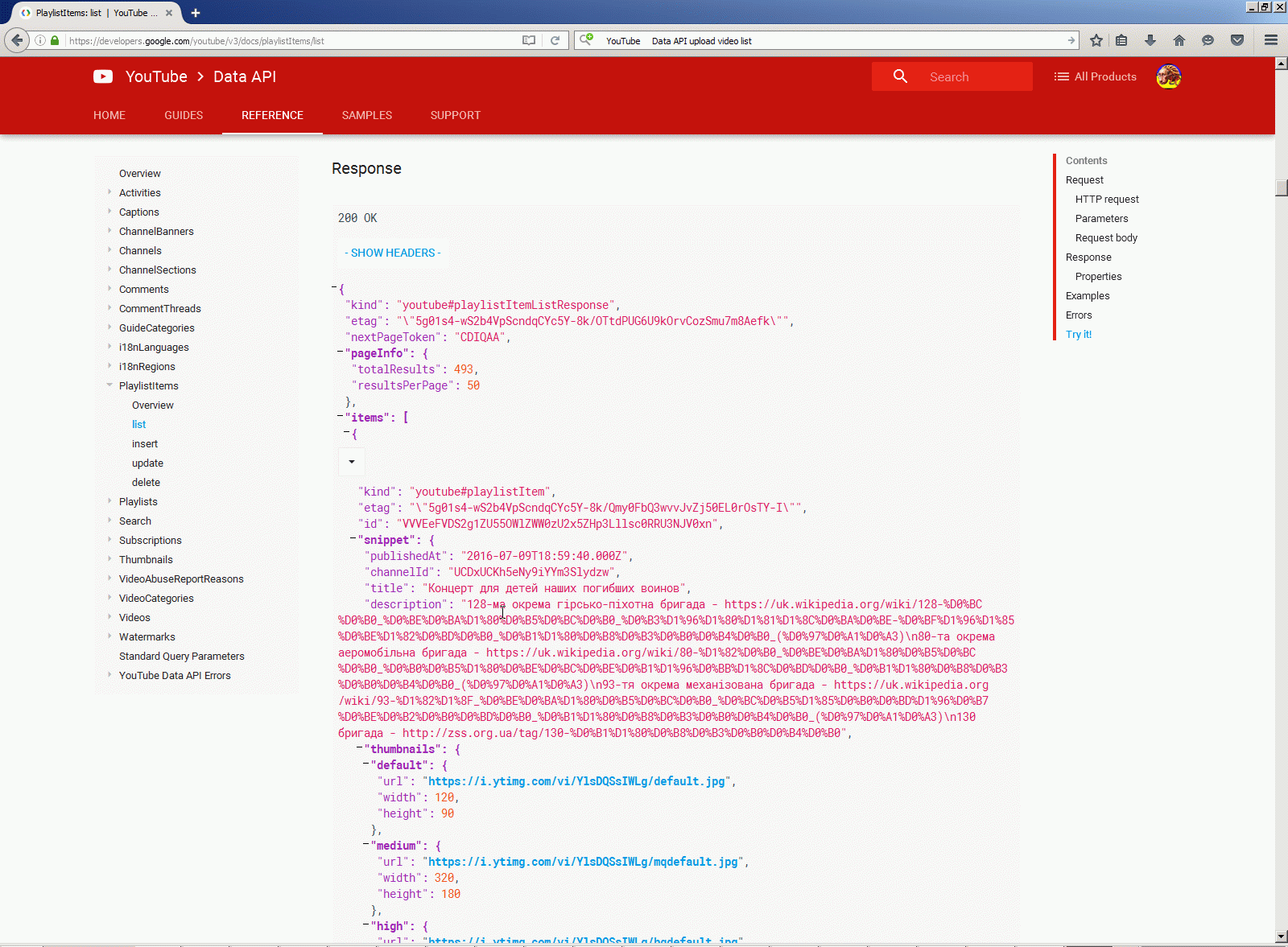The height and width of the screenshot is (947, 1288).
Task: Go to browser home page icon
Action: pyautogui.click(x=1179, y=40)
